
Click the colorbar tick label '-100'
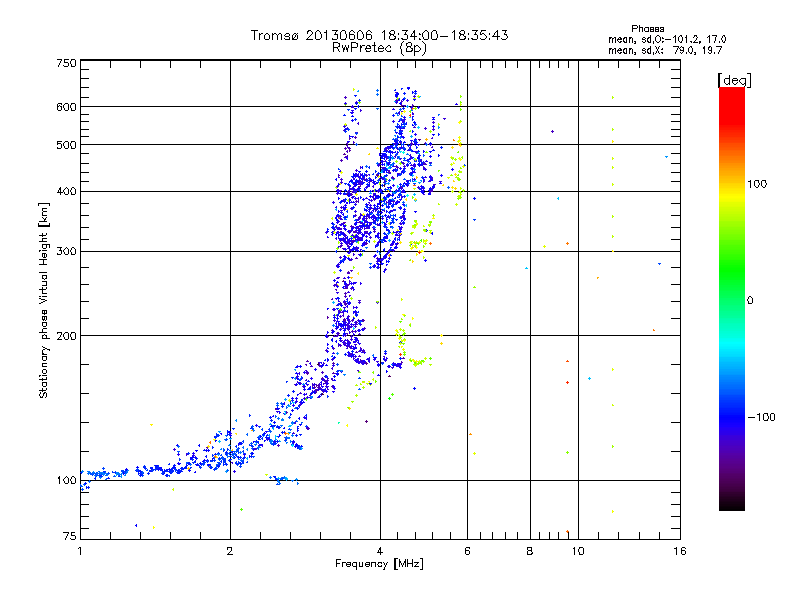click(761, 417)
